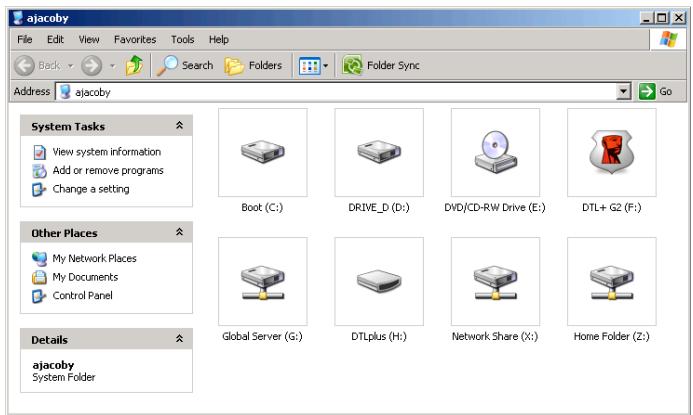Open the Help menu

tap(219, 39)
